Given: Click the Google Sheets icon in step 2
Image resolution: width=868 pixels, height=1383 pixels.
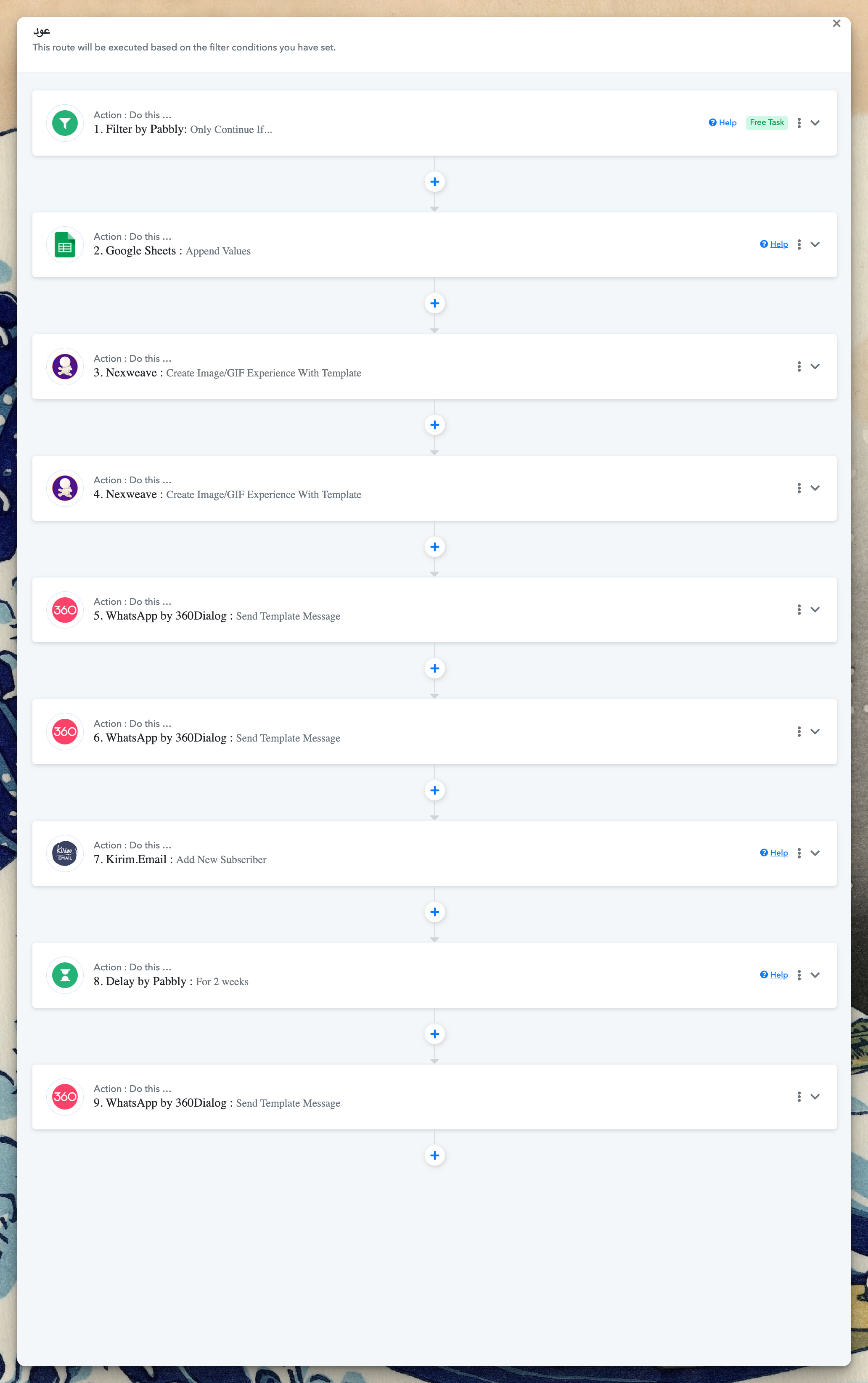Looking at the screenshot, I should click(x=65, y=244).
